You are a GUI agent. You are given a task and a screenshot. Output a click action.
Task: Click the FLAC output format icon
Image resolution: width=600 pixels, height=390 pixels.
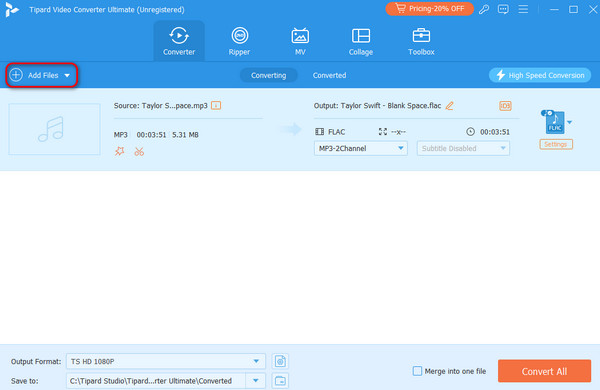coord(554,122)
